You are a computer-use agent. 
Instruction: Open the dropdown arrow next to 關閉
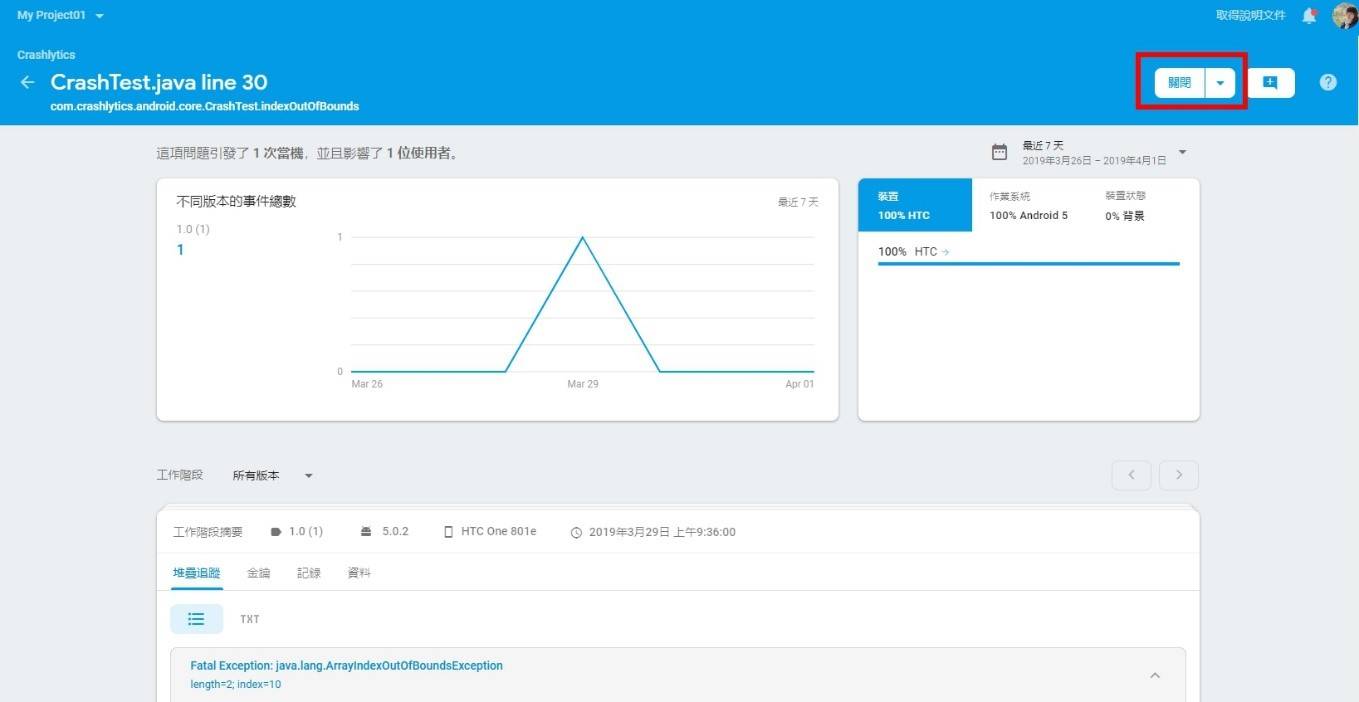click(x=1220, y=83)
